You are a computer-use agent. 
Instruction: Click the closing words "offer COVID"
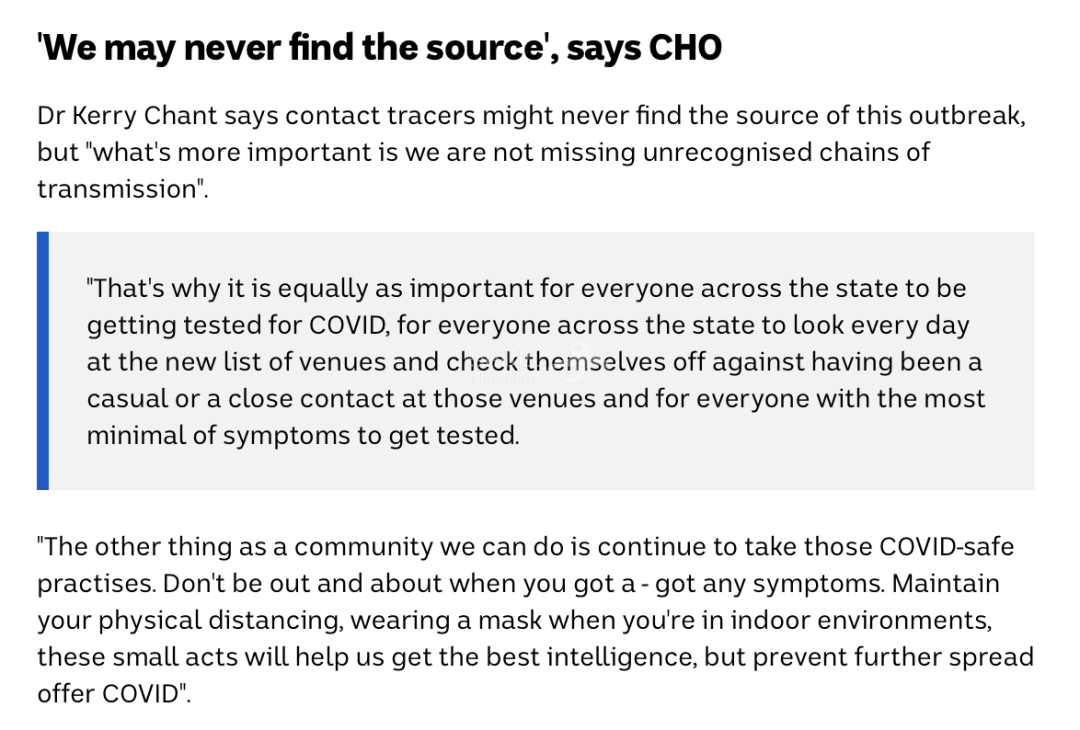112,693
